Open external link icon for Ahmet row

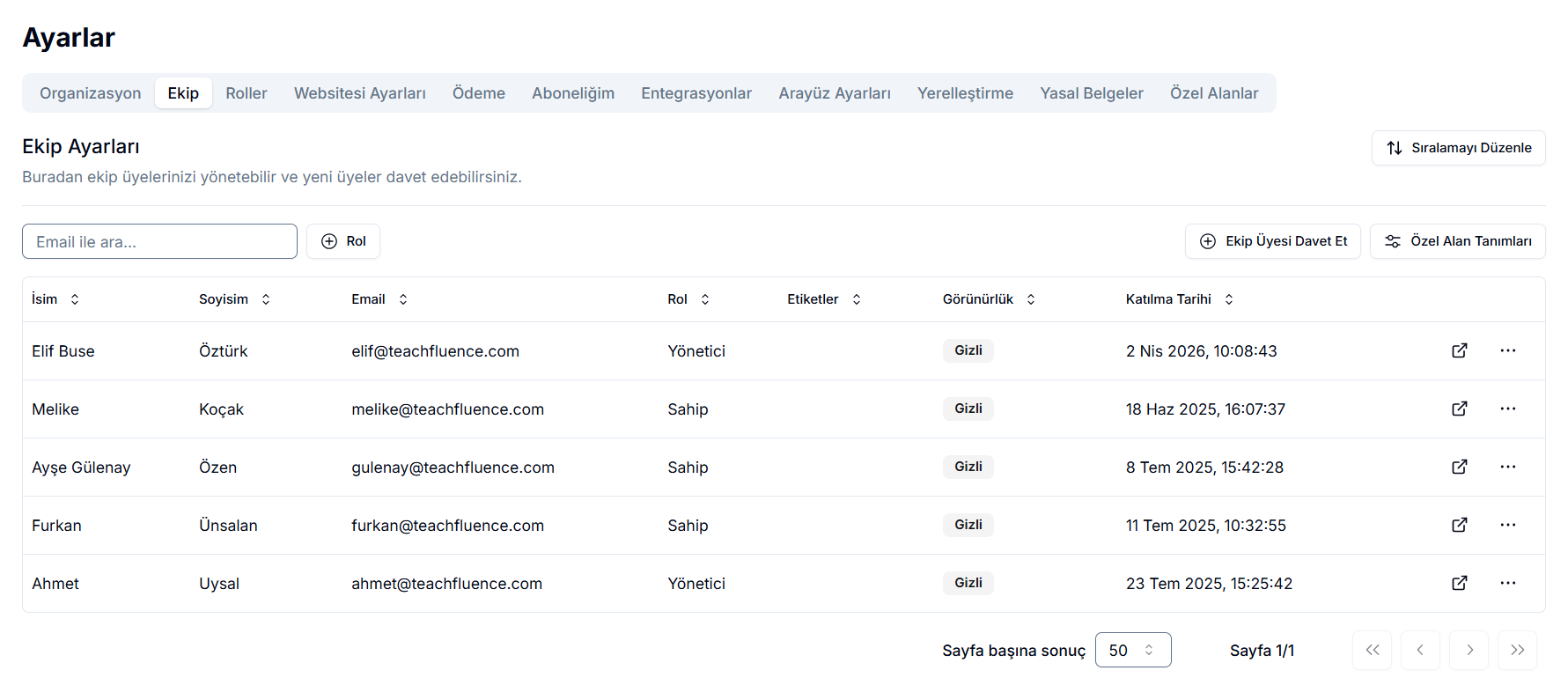[1459, 583]
